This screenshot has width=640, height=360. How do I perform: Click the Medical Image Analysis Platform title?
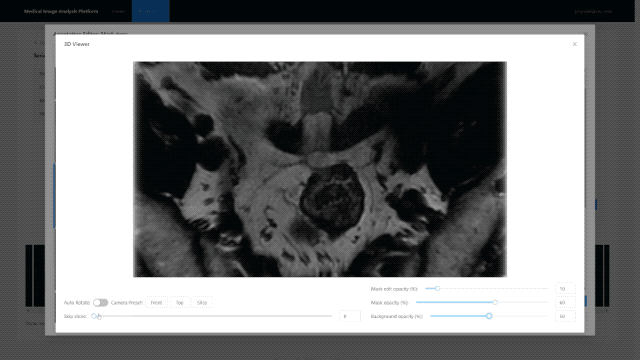click(x=61, y=11)
